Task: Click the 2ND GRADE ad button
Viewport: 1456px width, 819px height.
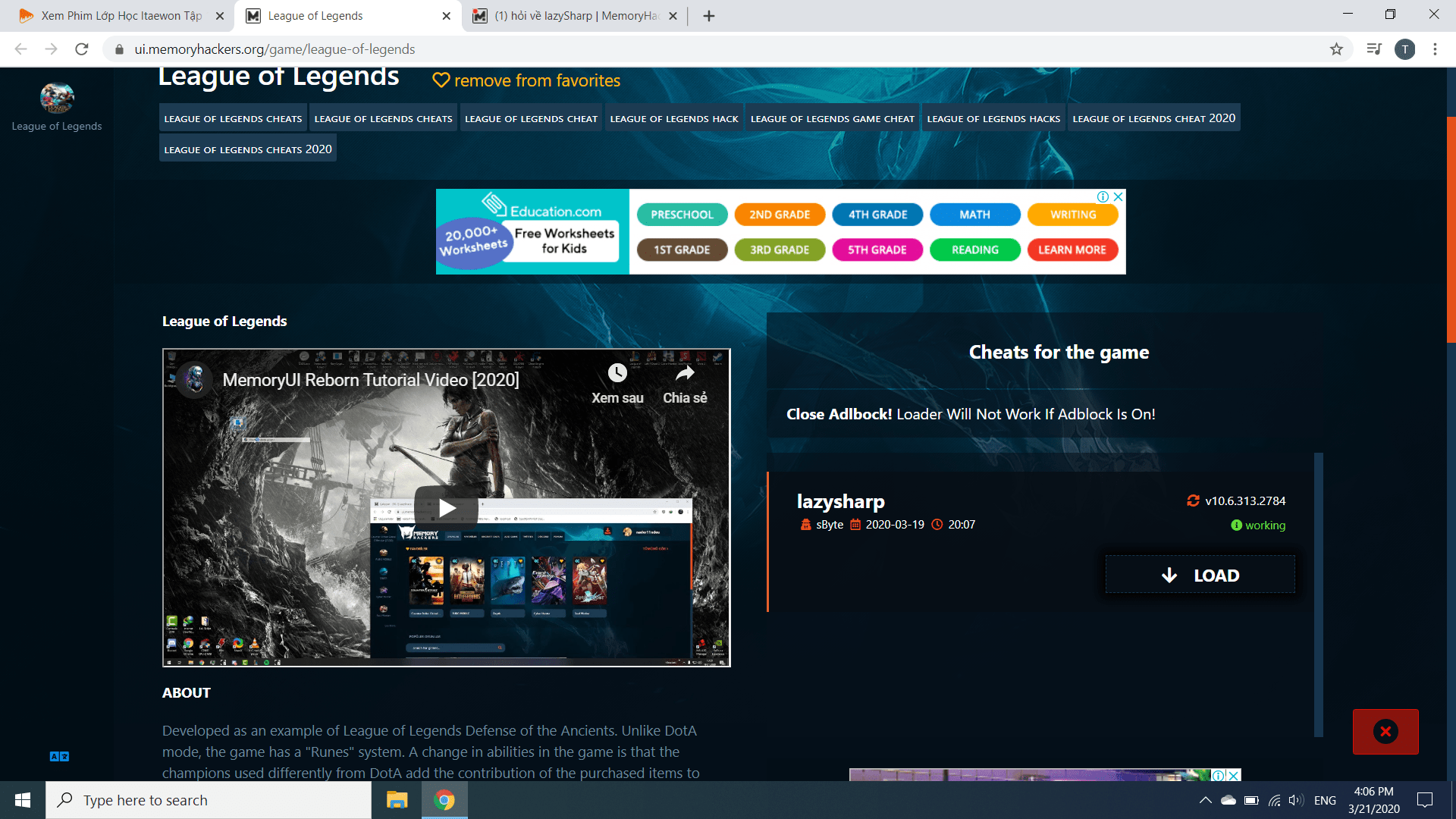Action: pos(780,215)
